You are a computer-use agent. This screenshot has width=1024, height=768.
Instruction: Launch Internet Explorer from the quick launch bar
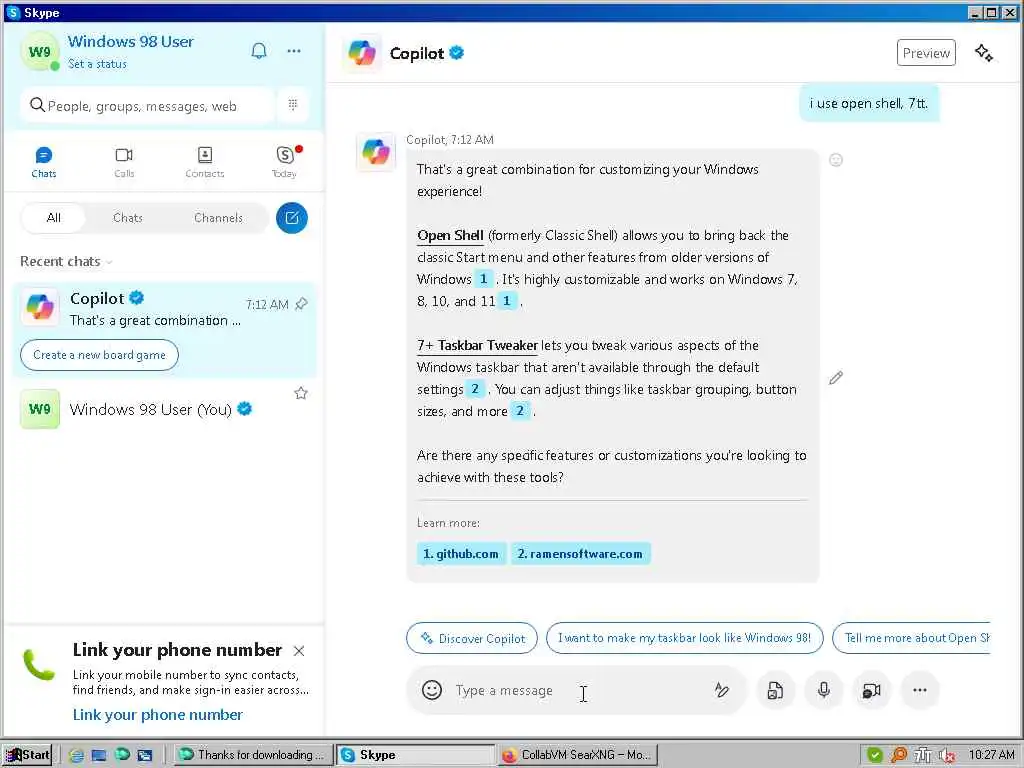pyautogui.click(x=76, y=755)
